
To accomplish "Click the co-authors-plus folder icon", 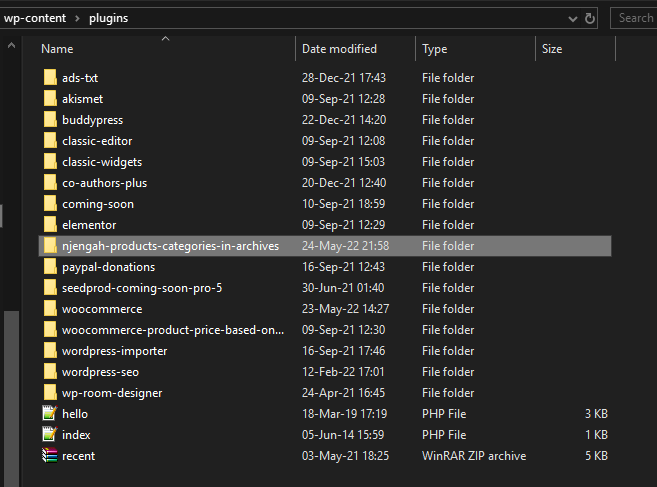I will pyautogui.click(x=50, y=182).
